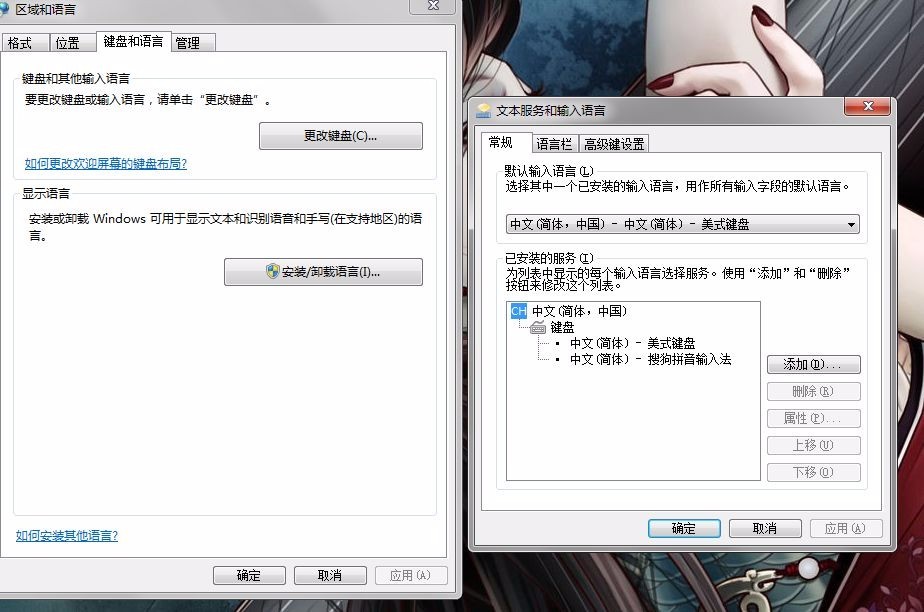924x612 pixels.
Task: Switch to the 格式 tab
Action: (x=20, y=43)
